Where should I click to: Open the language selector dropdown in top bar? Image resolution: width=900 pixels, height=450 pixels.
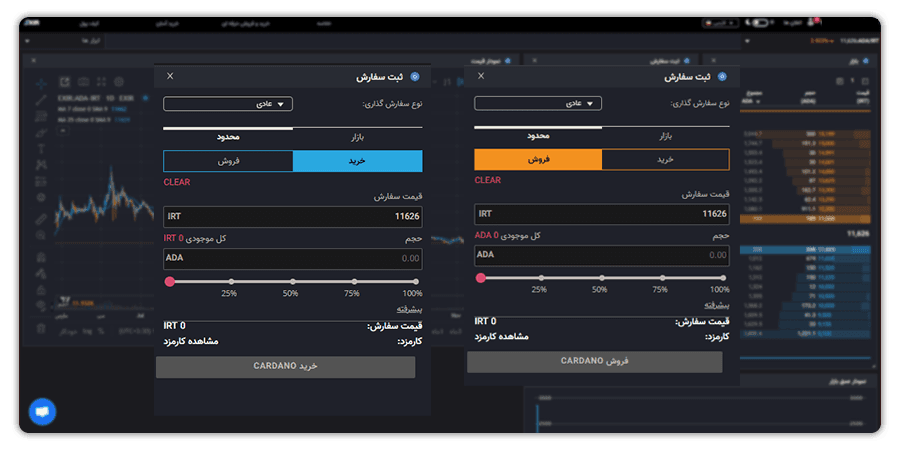[x=720, y=23]
